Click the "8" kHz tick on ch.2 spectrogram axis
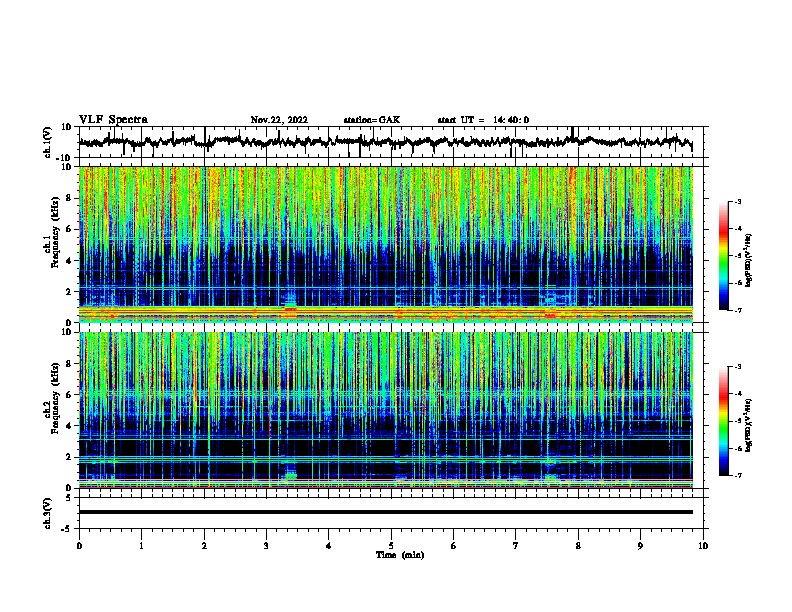 click(69, 364)
